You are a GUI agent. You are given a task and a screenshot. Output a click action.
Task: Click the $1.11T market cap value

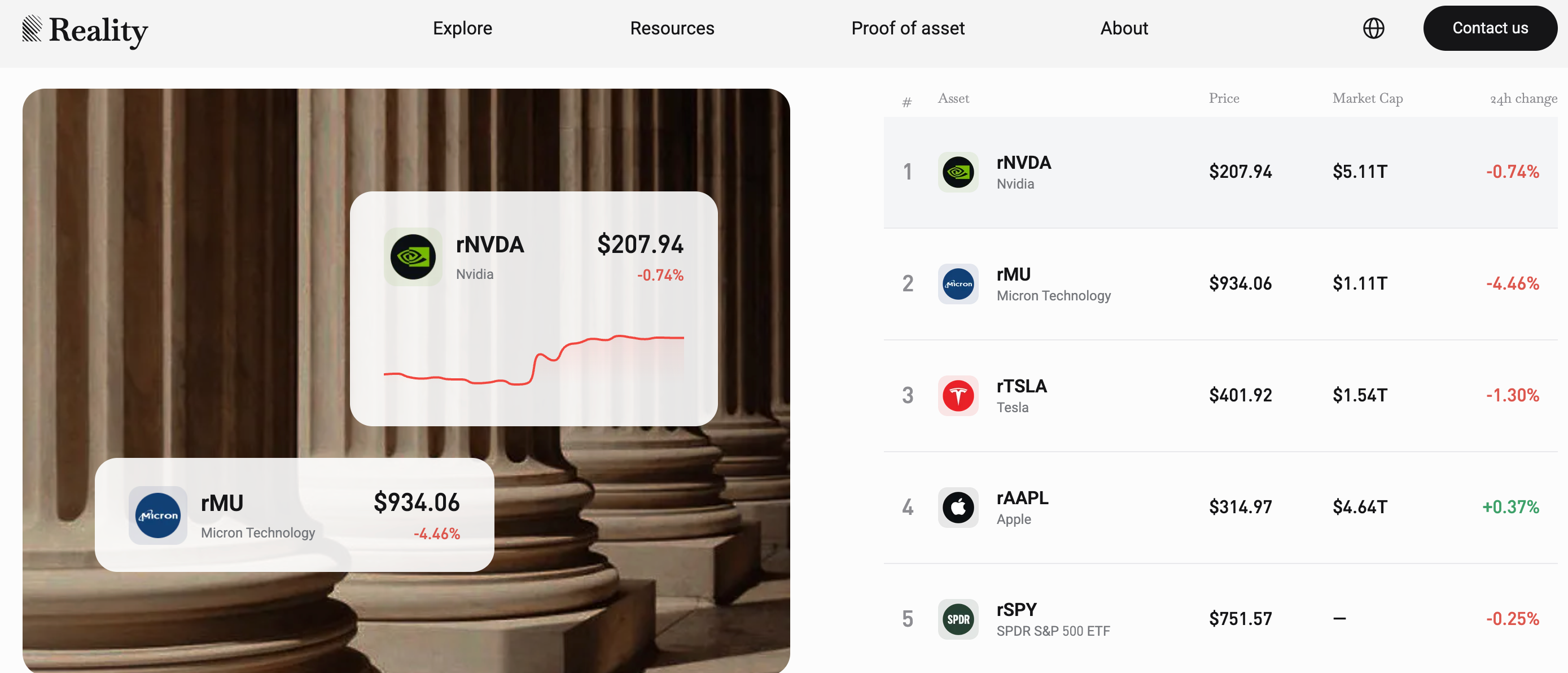[1360, 283]
